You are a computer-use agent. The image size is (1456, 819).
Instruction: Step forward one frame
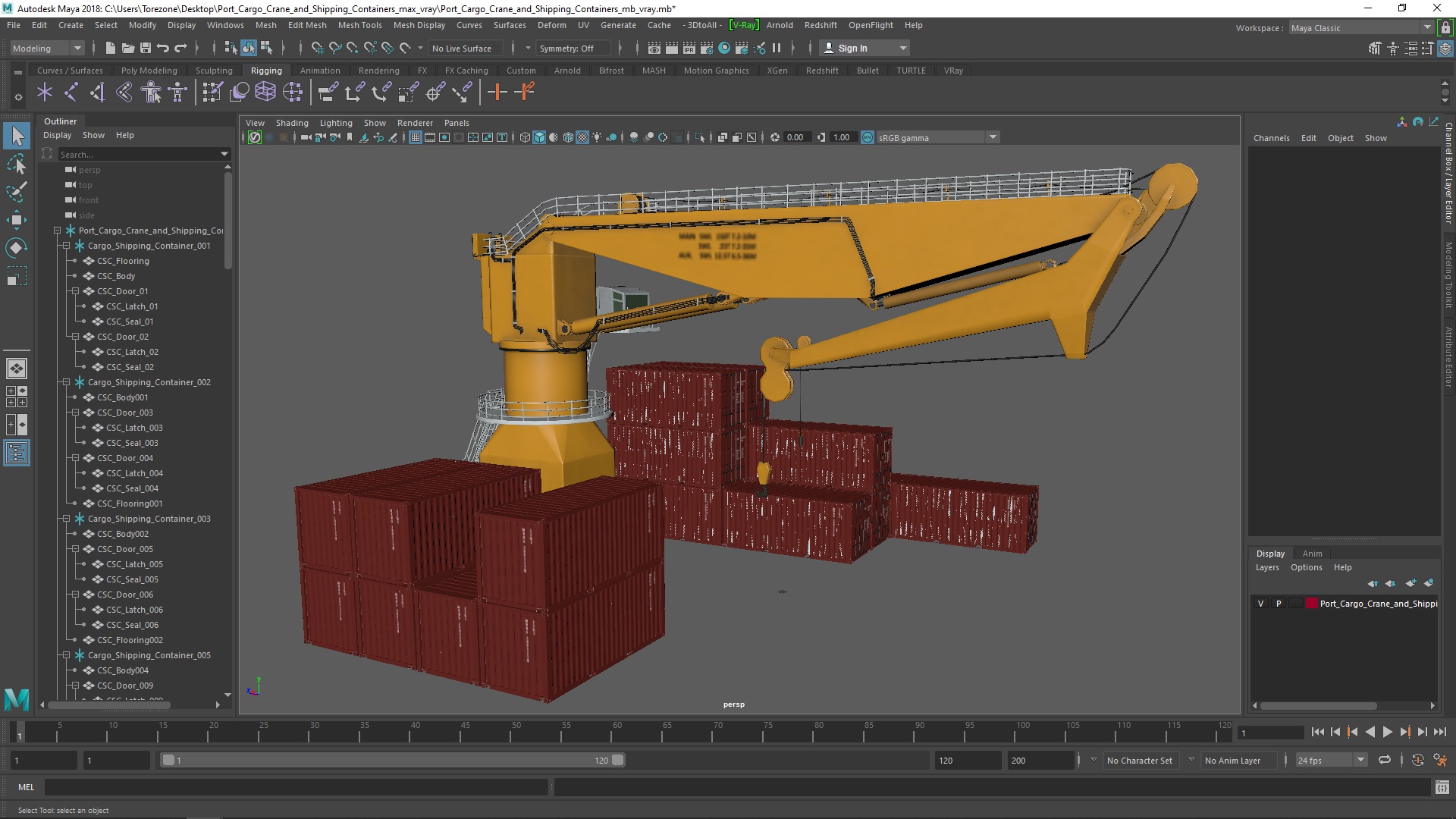[1422, 732]
